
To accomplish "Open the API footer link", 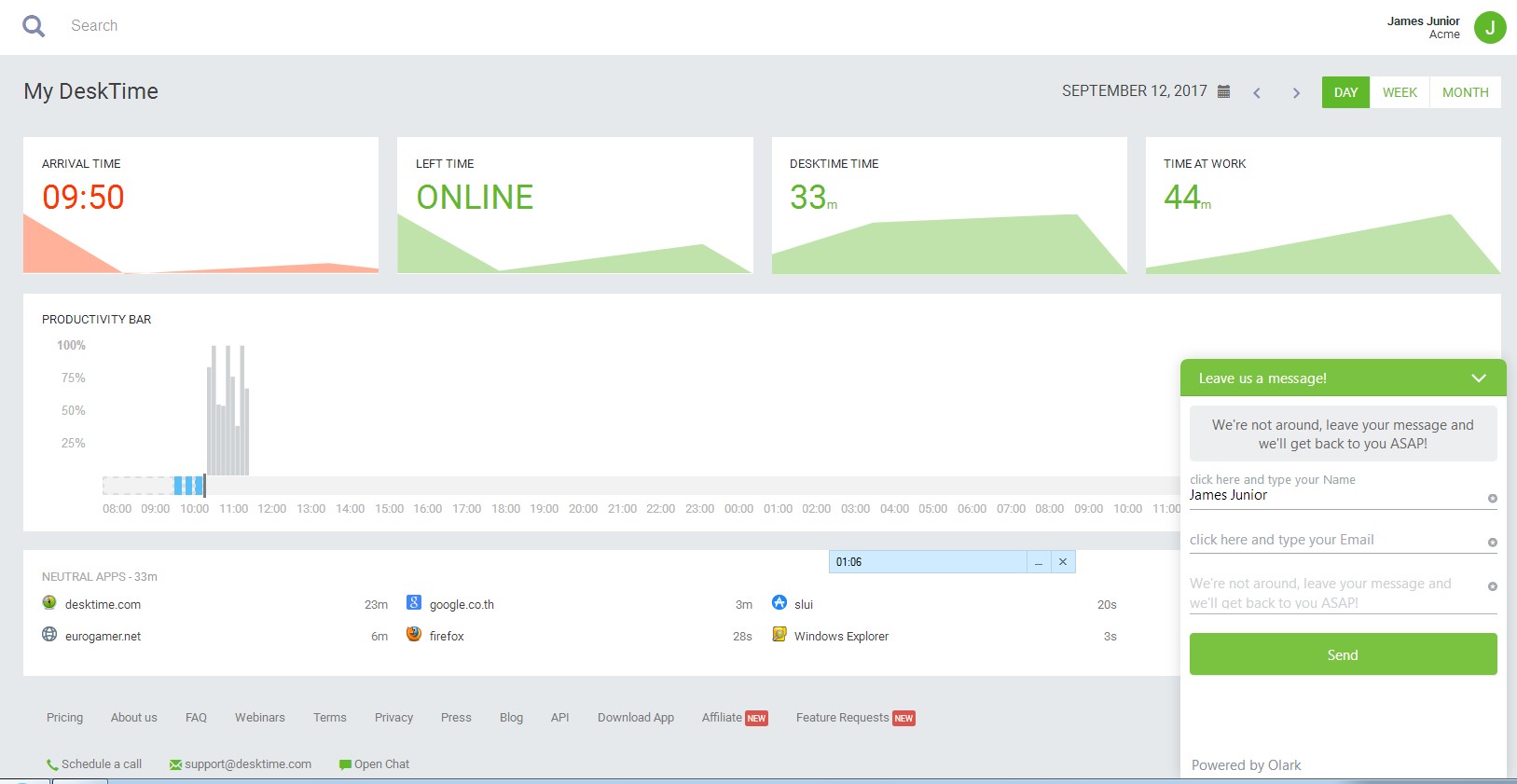I will [x=559, y=718].
